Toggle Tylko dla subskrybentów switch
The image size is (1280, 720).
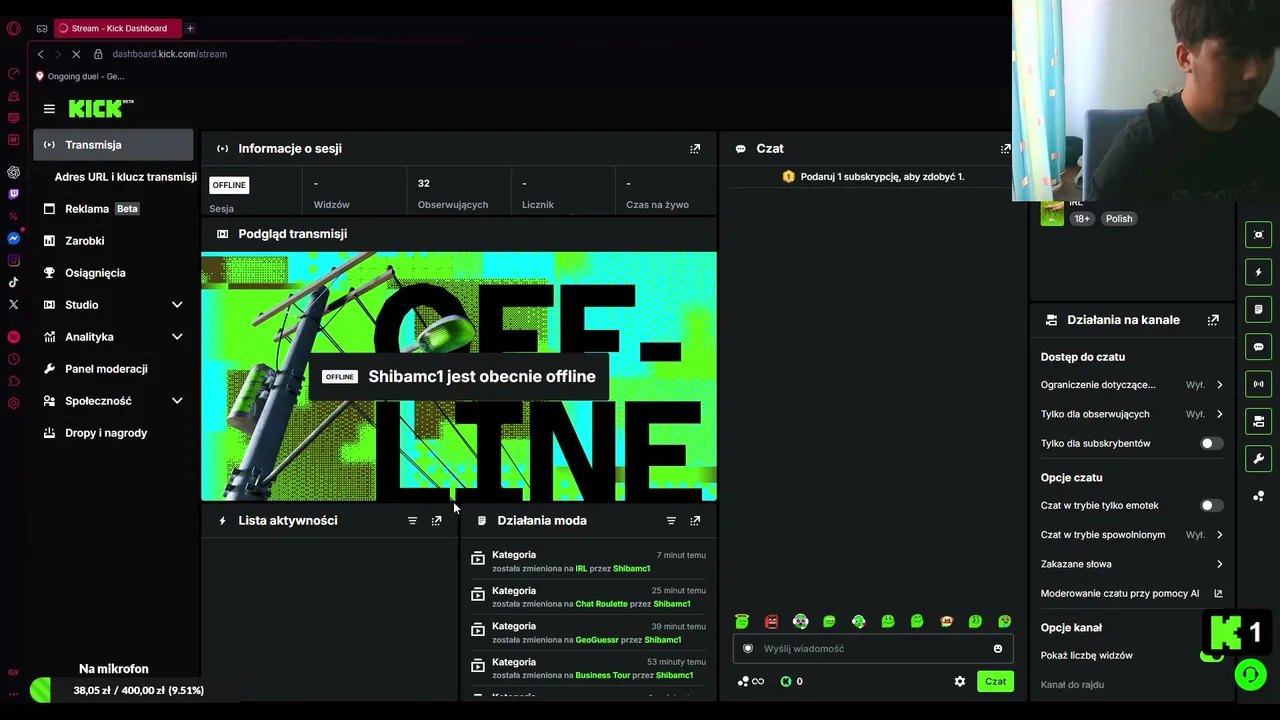[1211, 444]
